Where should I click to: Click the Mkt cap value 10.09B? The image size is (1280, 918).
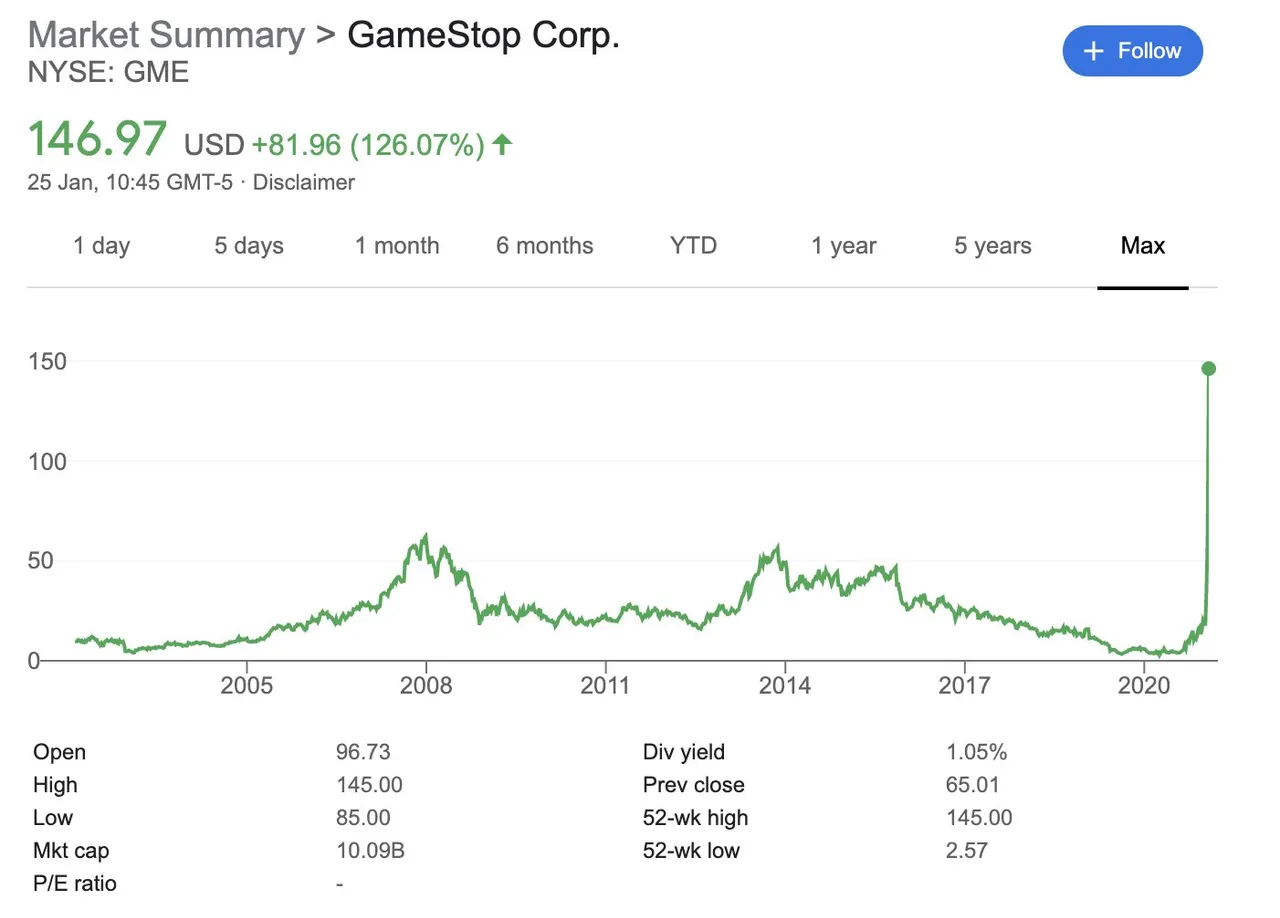(370, 851)
